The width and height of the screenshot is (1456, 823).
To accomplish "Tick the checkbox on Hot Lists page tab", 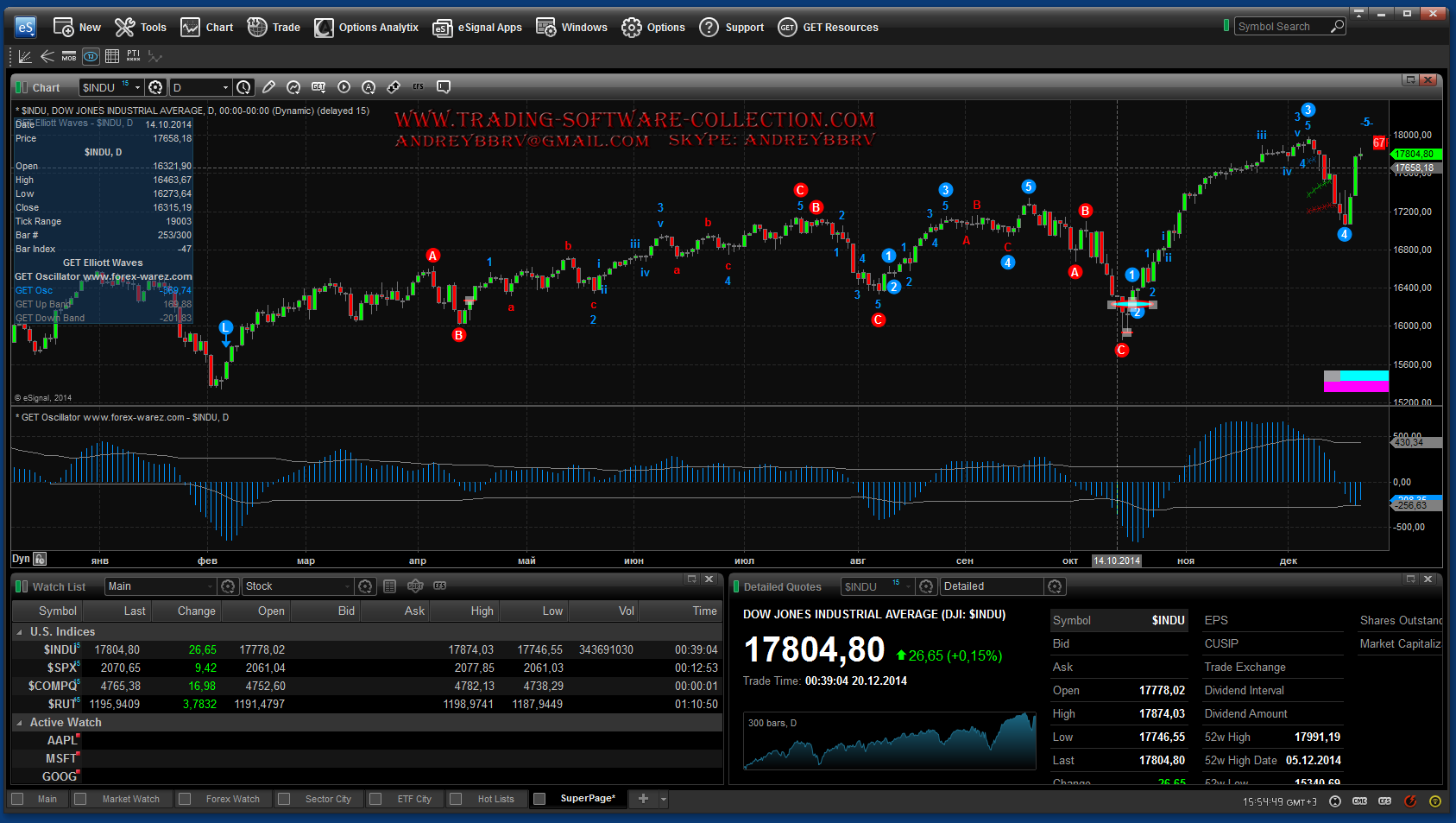I will pos(456,799).
